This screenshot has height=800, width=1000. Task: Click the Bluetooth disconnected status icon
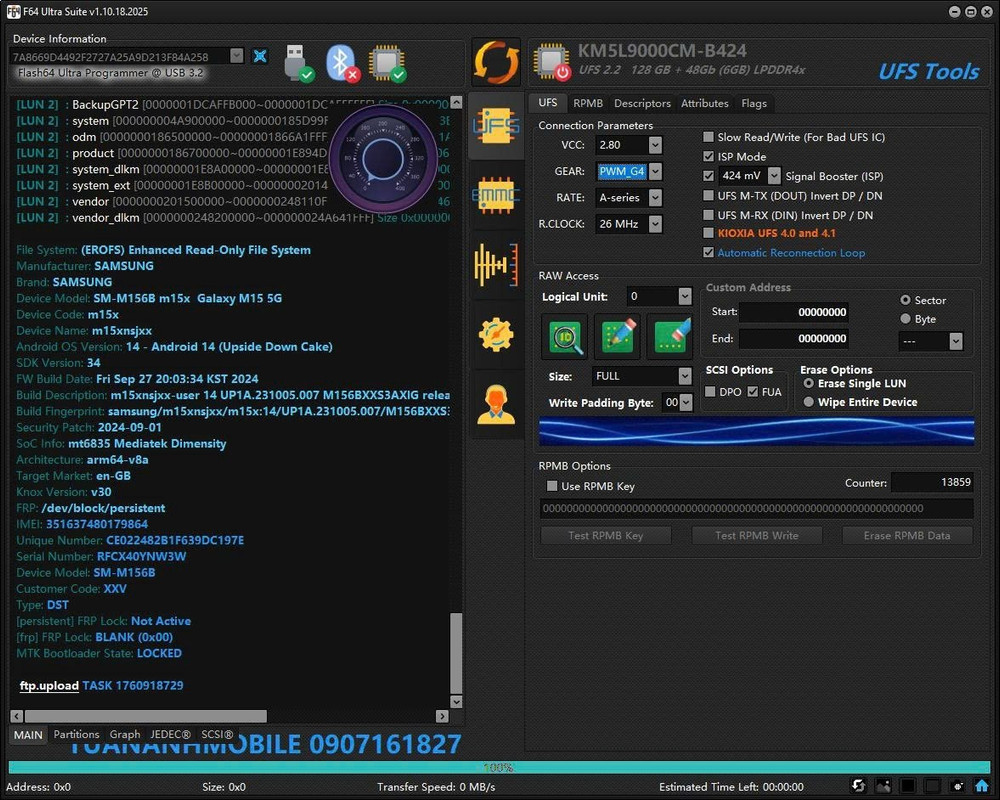click(343, 63)
